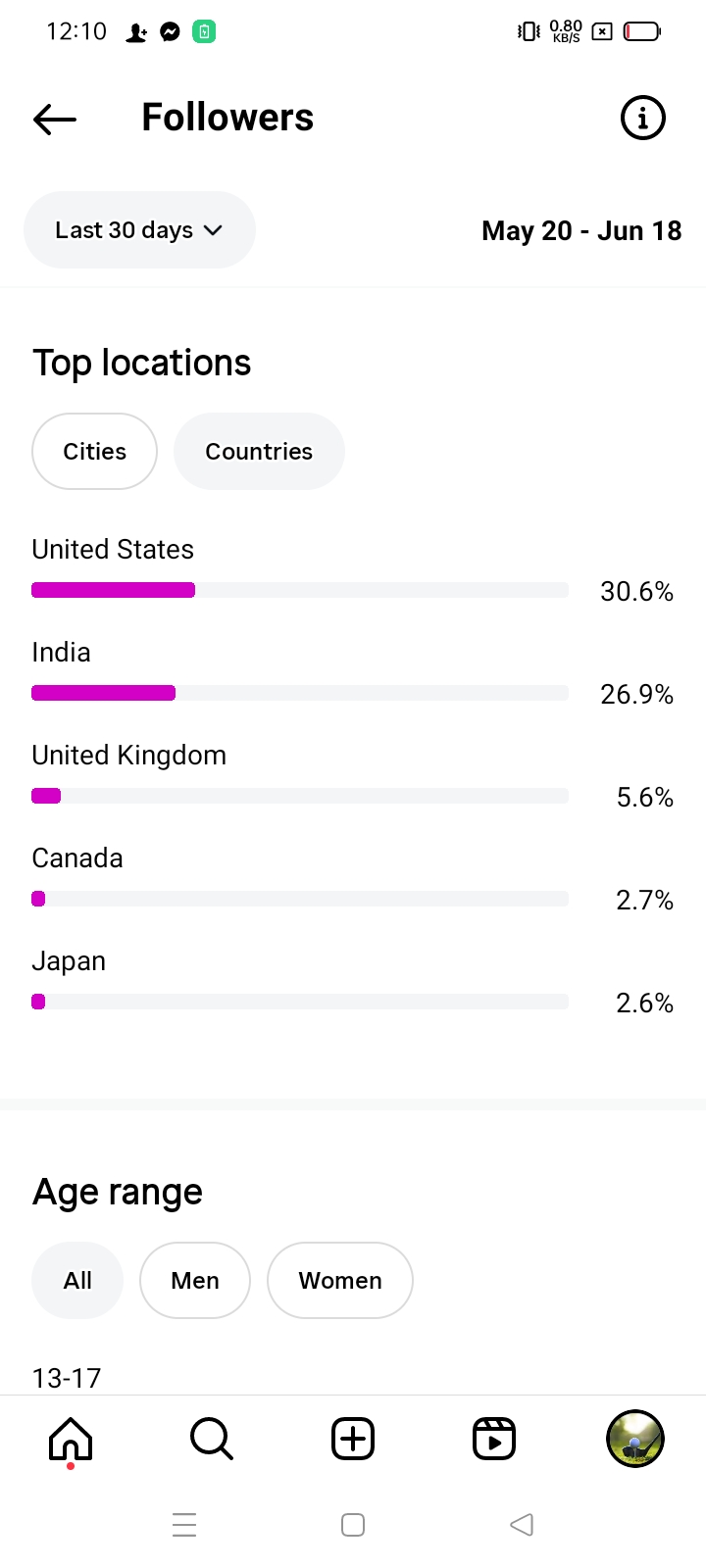
Task: Open the profile picture avatar
Action: [635, 1439]
